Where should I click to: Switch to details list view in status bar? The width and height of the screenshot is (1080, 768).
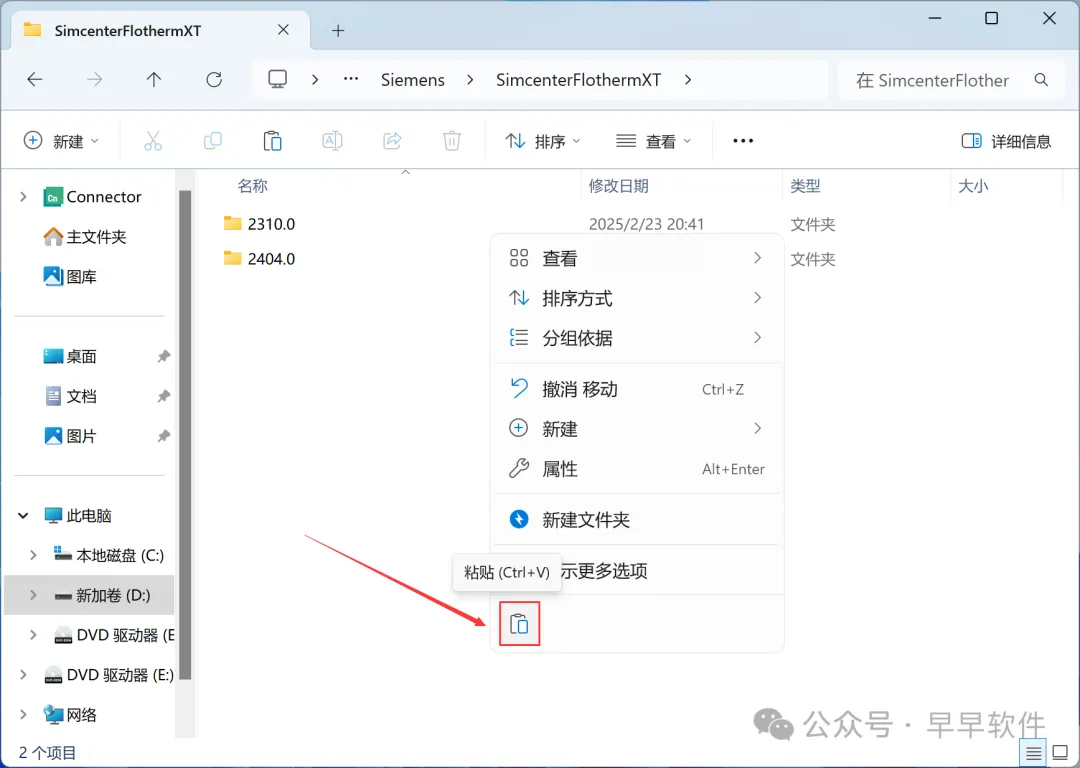pyautogui.click(x=1033, y=754)
